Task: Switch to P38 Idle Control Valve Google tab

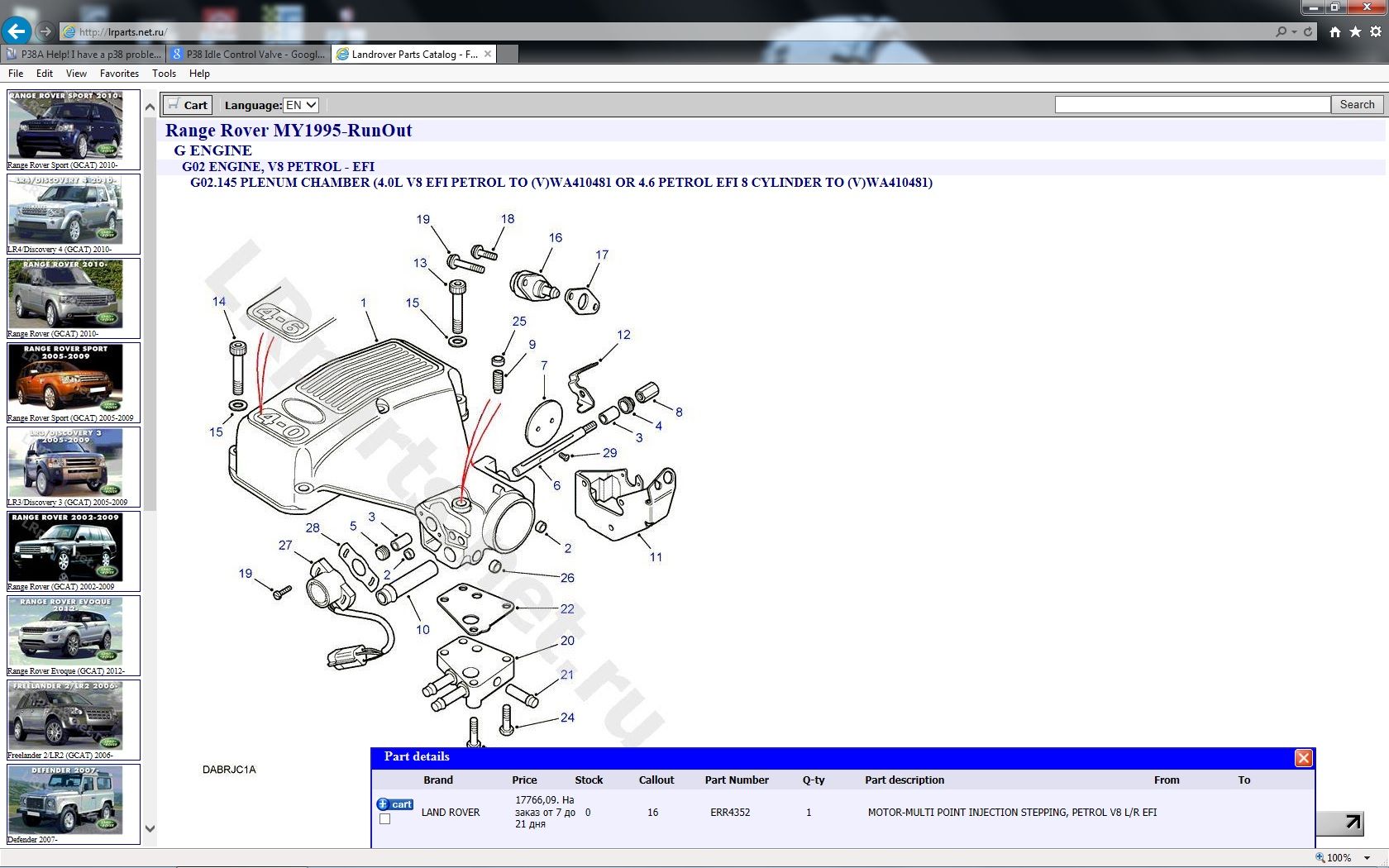Action: pyautogui.click(x=249, y=54)
